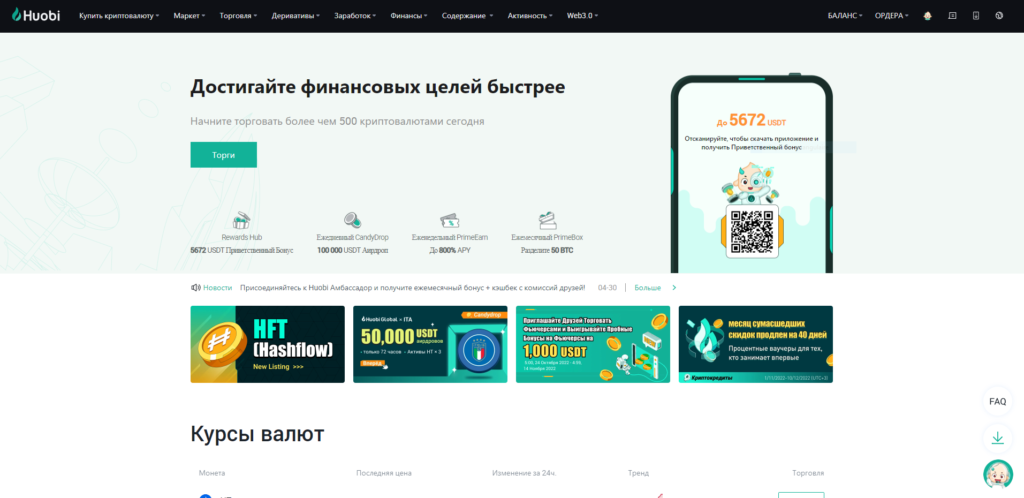Click the PrimeEarn ticket icon
Image resolution: width=1024 pixels, height=498 pixels.
(450, 219)
